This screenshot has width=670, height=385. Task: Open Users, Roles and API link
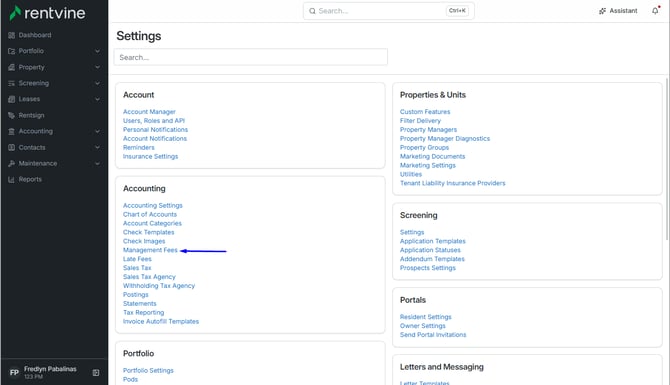click(154, 120)
